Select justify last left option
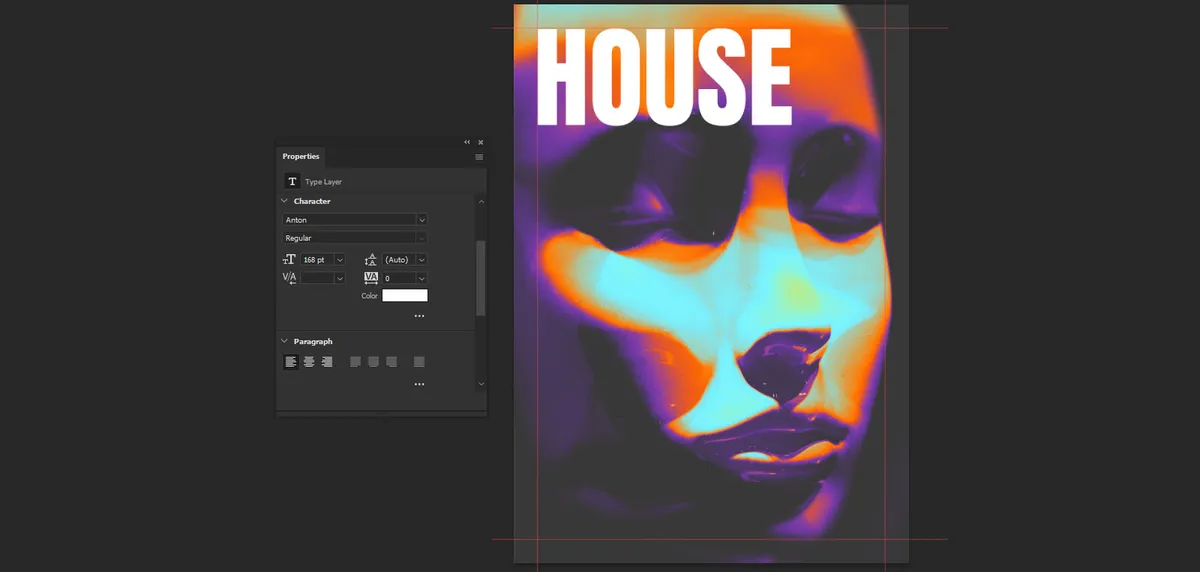The image size is (1200, 572). click(355, 362)
